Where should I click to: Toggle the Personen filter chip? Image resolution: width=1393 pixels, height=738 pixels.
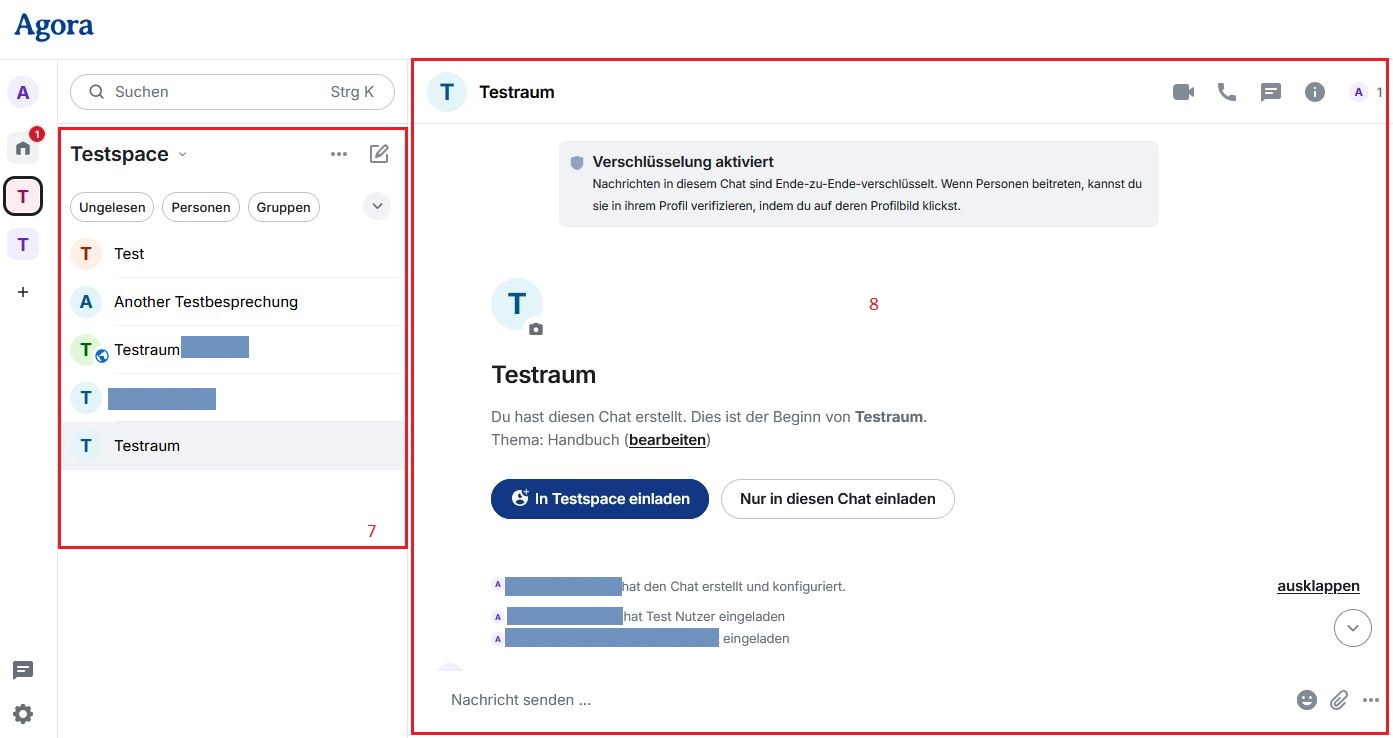pyautogui.click(x=200, y=207)
